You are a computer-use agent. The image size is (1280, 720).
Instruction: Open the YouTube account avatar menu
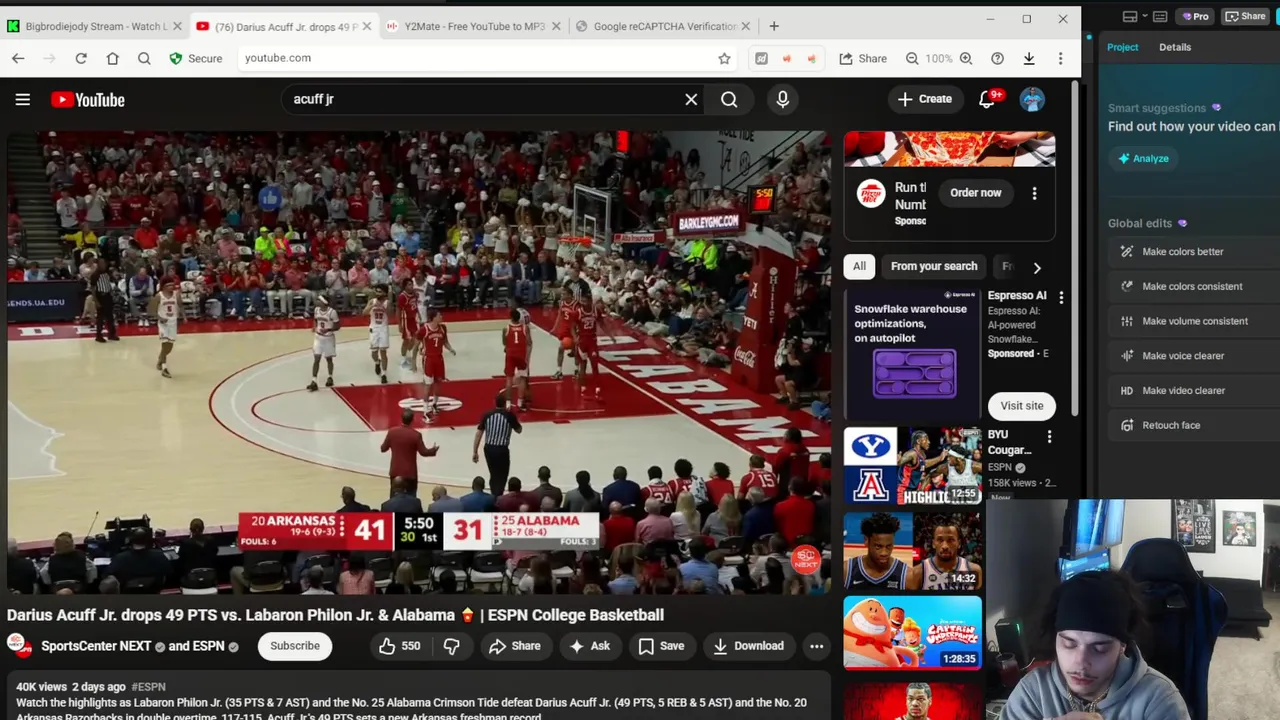pos(1032,99)
